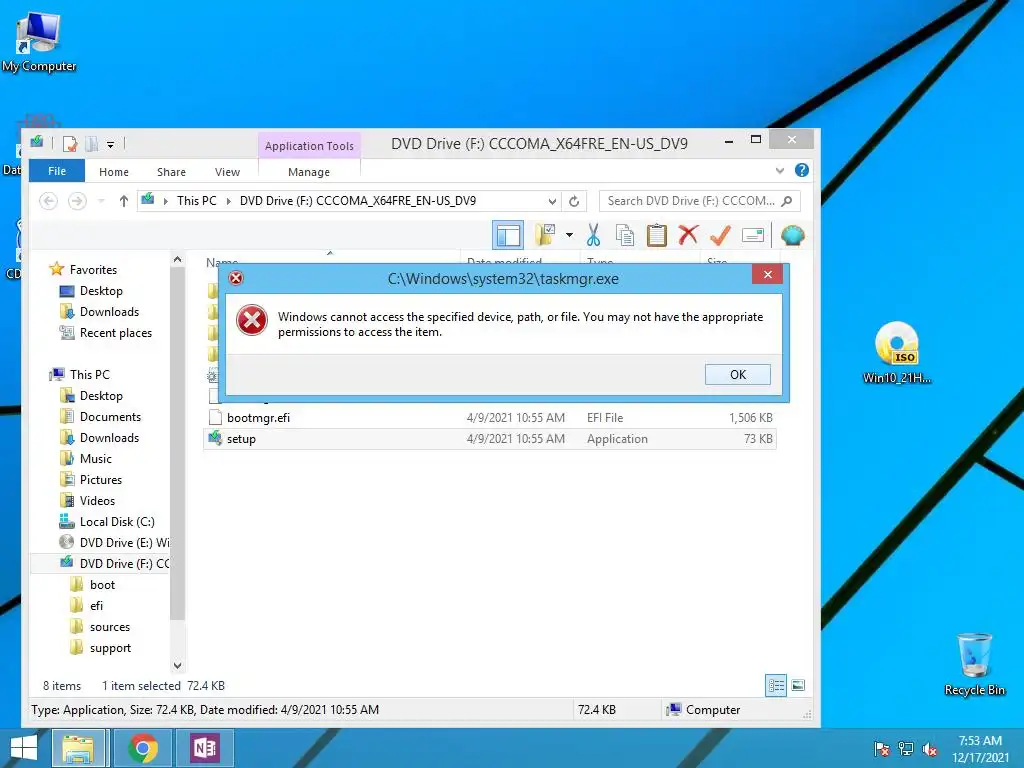This screenshot has width=1024, height=768.
Task: Select Win10_21H ISO desktop icon
Action: point(897,353)
